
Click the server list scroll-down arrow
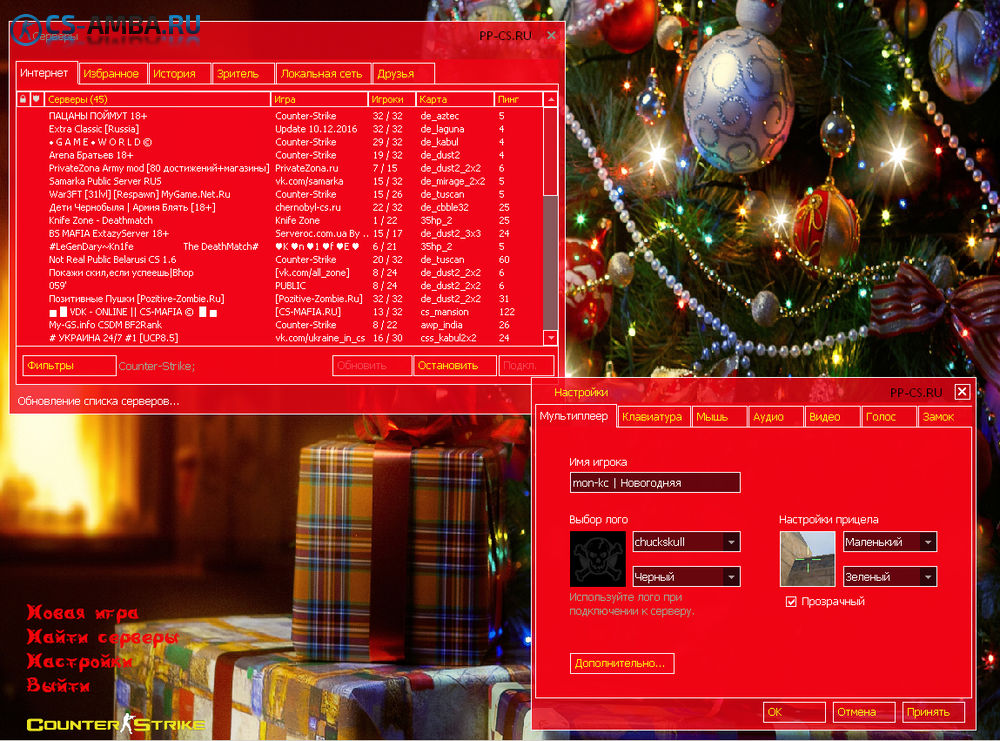coord(550,337)
